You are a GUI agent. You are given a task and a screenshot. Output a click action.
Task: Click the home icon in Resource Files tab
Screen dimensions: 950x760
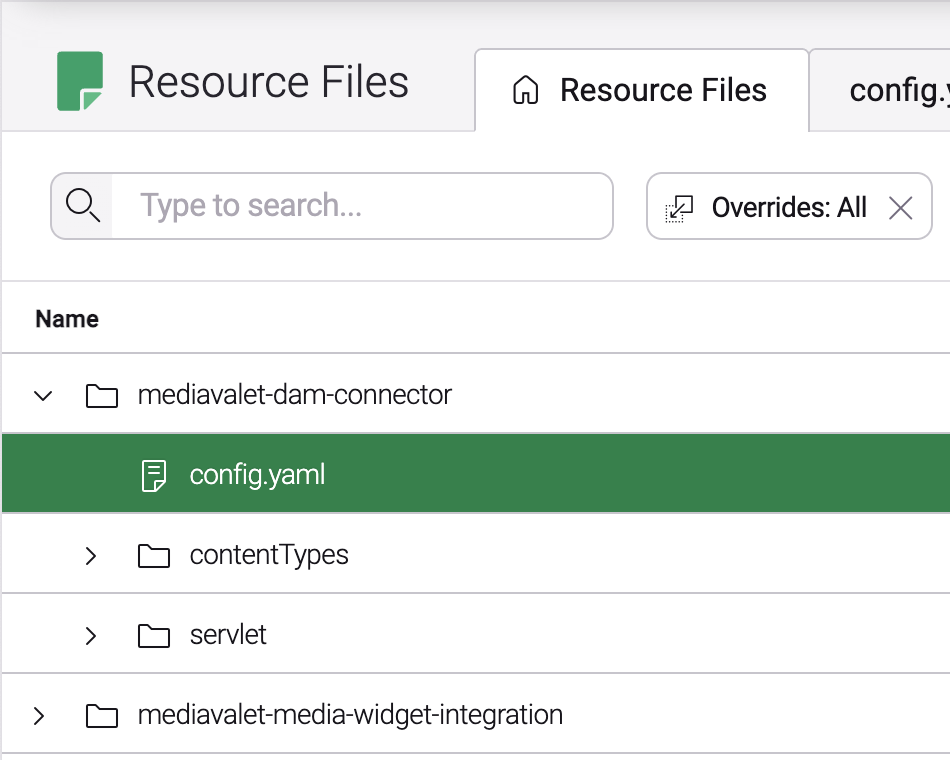point(525,90)
